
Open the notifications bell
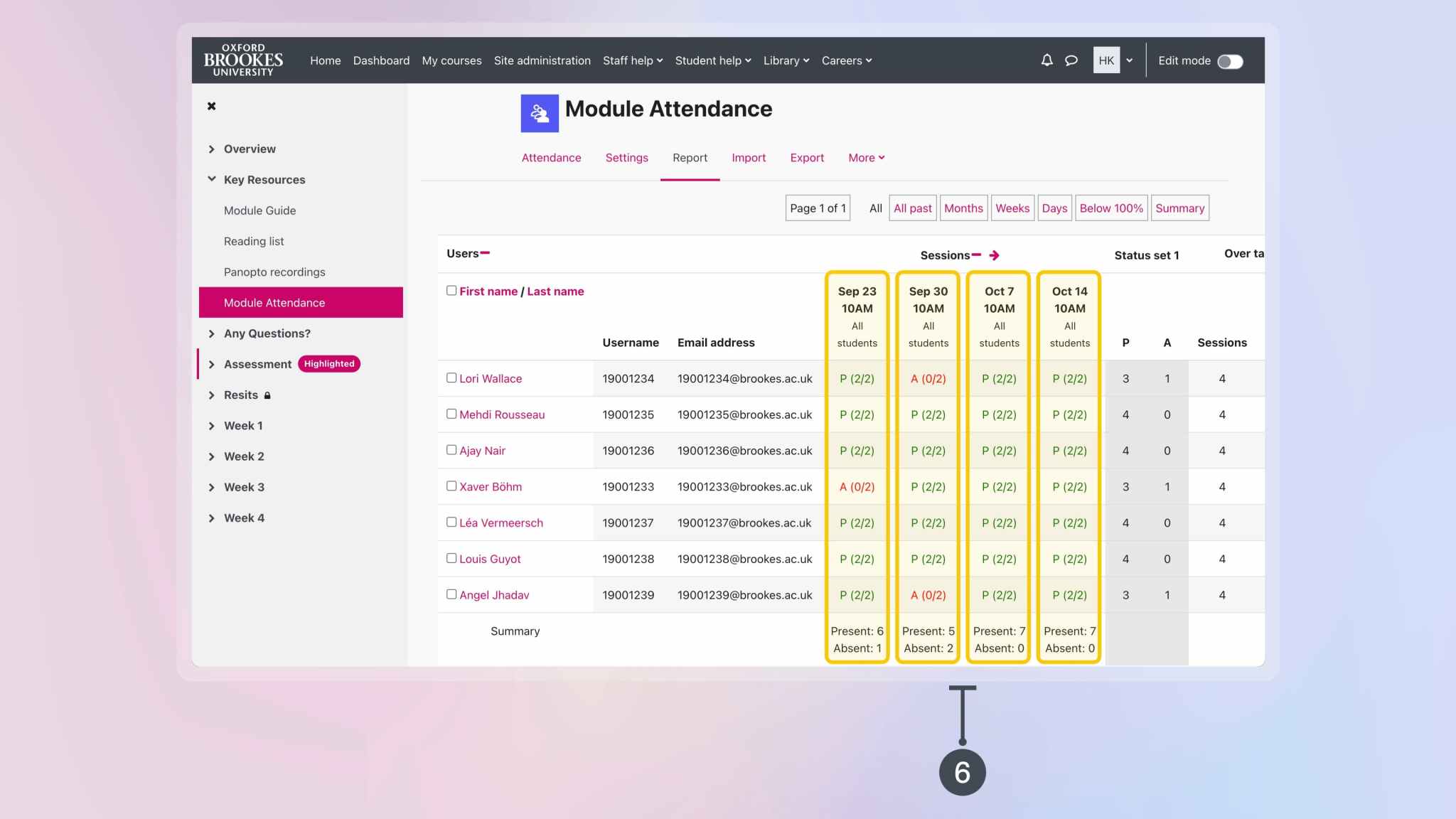tap(1046, 60)
